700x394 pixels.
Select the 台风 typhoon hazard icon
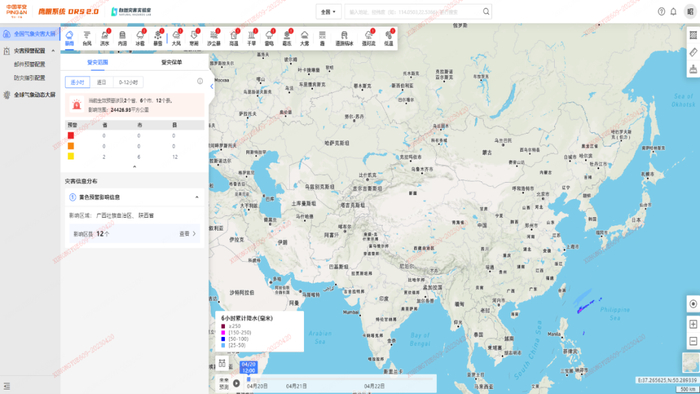(x=87, y=38)
